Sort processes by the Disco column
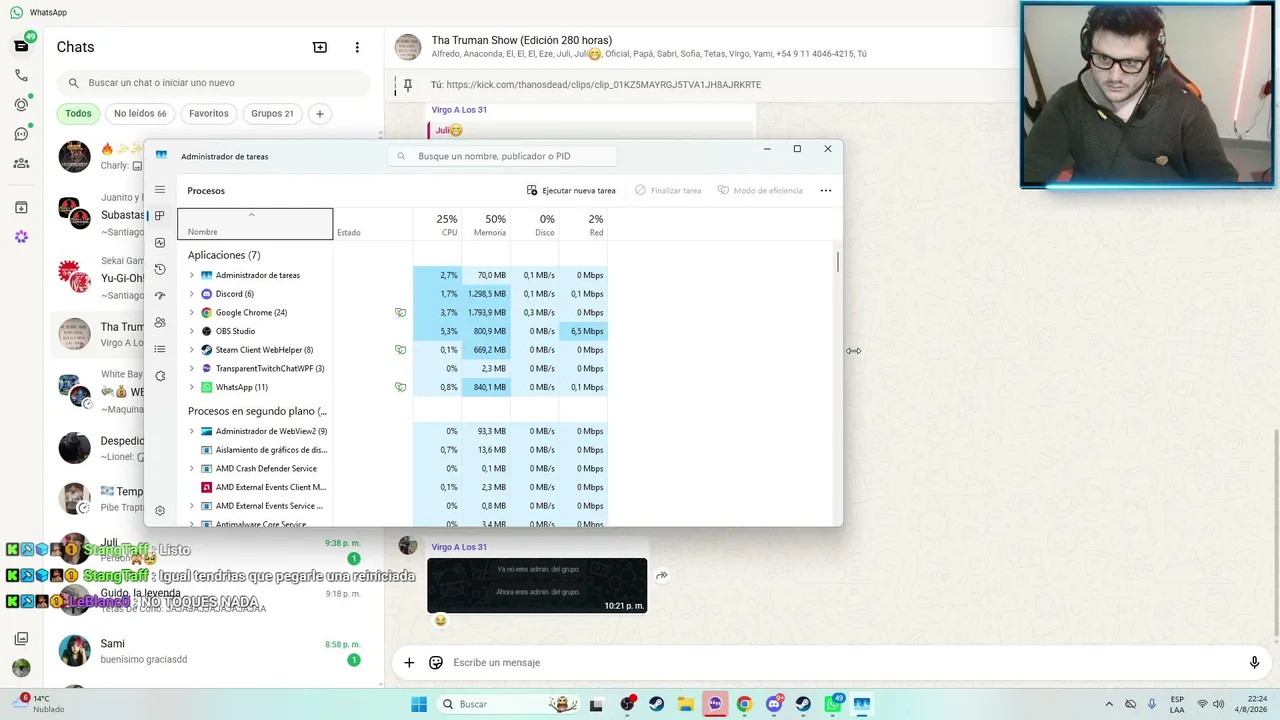Screen dimensions: 1280x720 click(x=535, y=225)
